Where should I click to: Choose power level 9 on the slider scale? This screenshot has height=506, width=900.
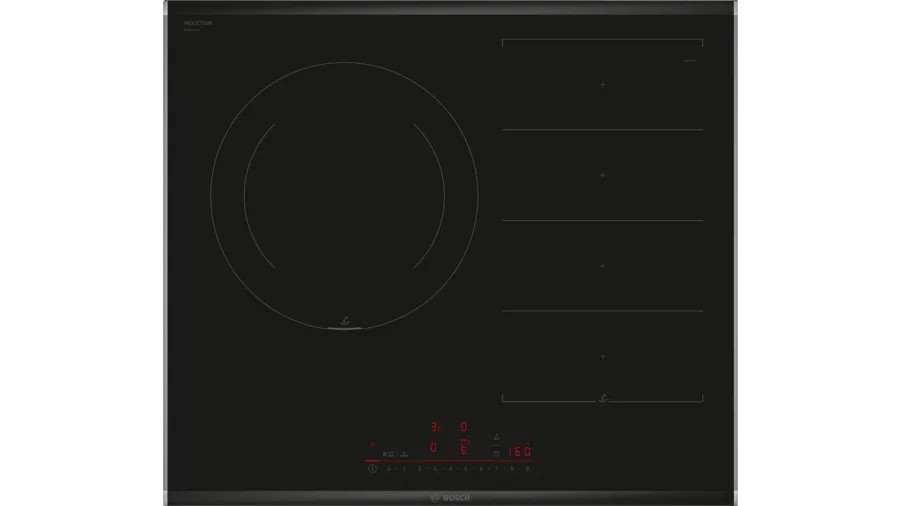pos(527,468)
